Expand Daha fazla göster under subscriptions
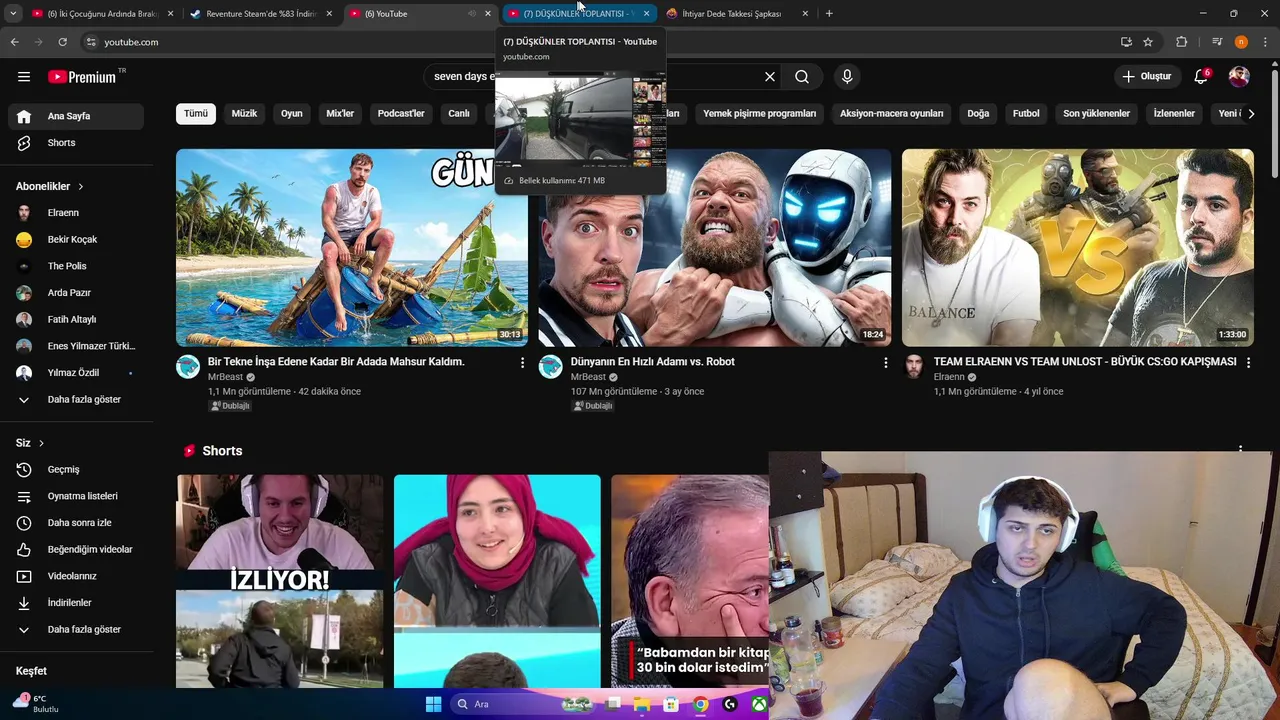The height and width of the screenshot is (720, 1280). tap(76, 400)
